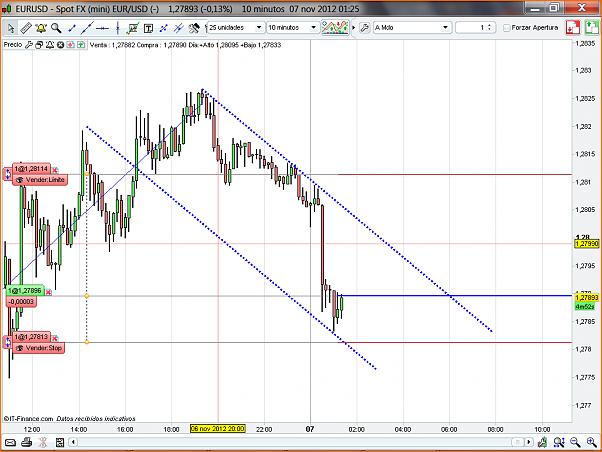Screen dimensions: 602x452
Task: Cancel the 1@1,27813 sell stop order
Action: (x=55, y=338)
